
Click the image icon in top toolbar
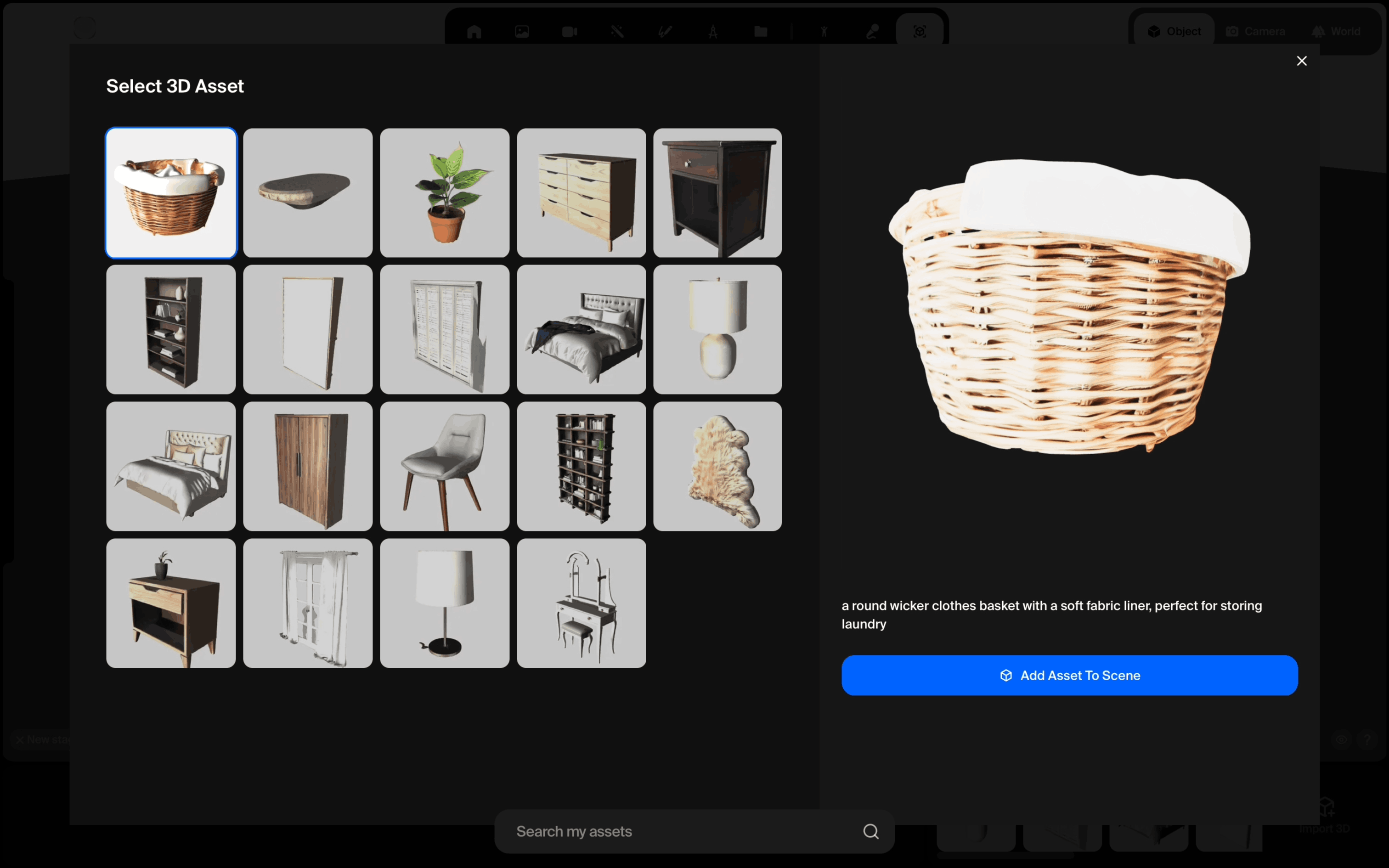(522, 32)
